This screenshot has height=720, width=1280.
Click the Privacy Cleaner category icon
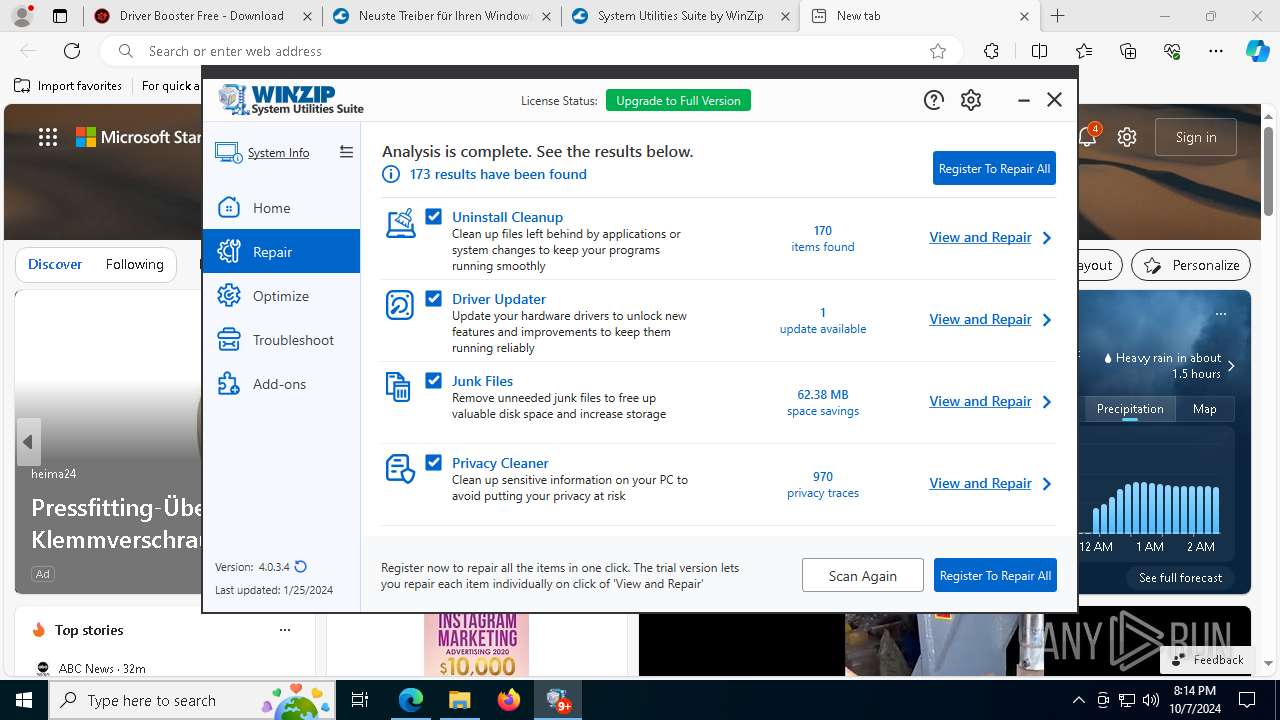click(x=400, y=469)
